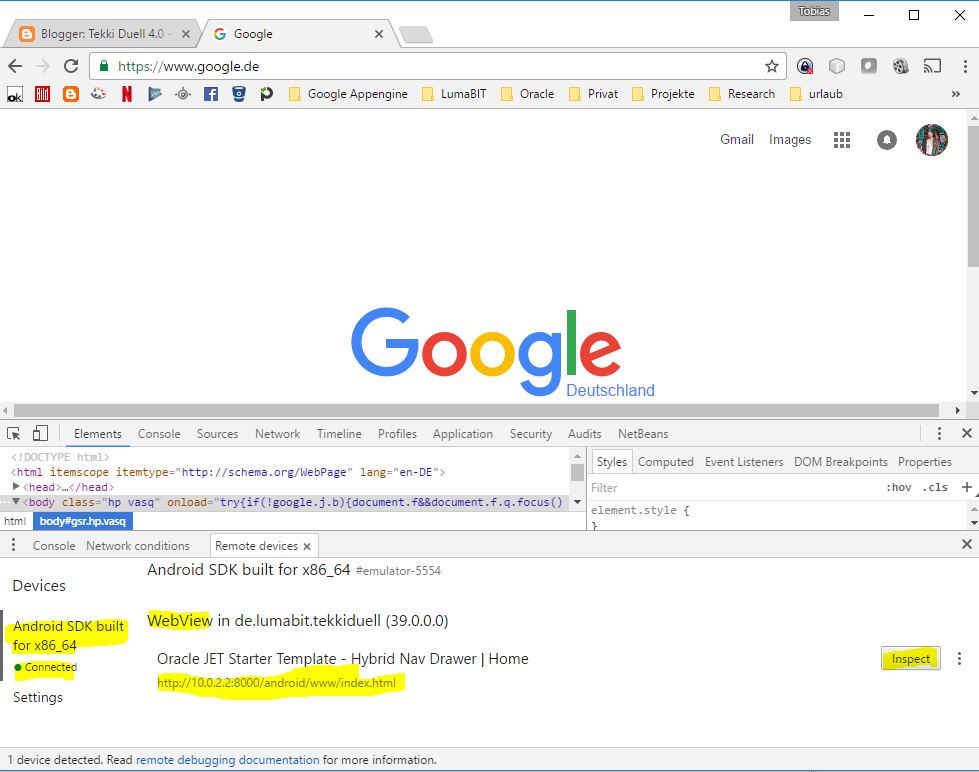Toggle the :hov element state
Screen dimensions: 979x772
(898, 488)
